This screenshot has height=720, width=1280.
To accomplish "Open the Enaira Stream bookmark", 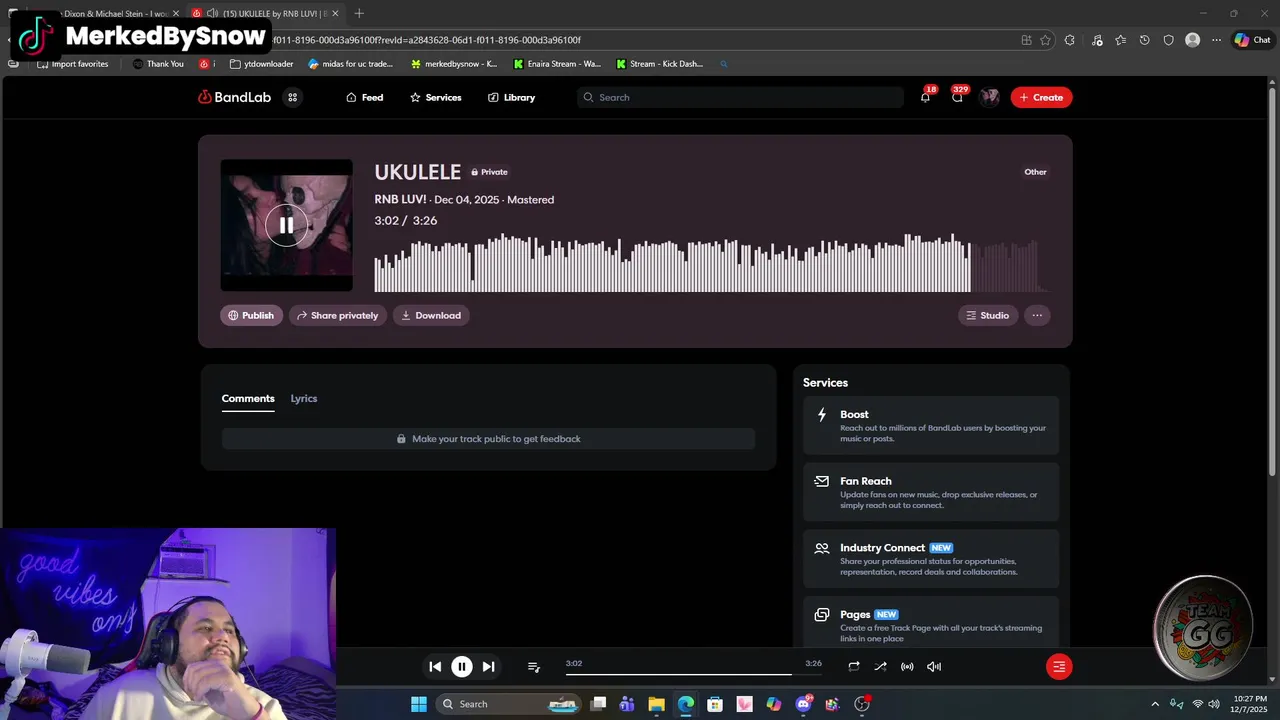I will (558, 64).
